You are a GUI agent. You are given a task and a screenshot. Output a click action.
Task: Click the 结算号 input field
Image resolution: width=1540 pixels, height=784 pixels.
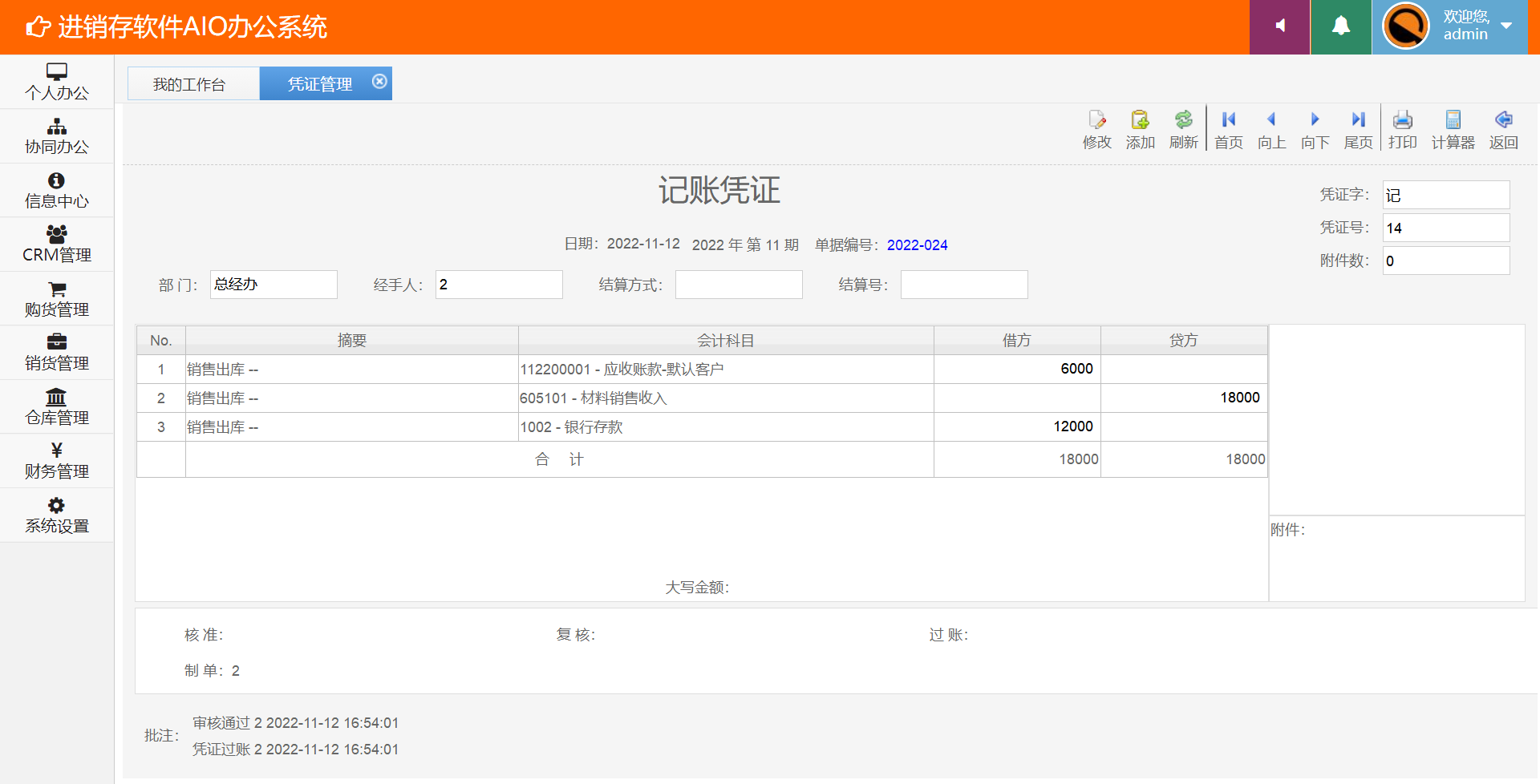(x=964, y=285)
